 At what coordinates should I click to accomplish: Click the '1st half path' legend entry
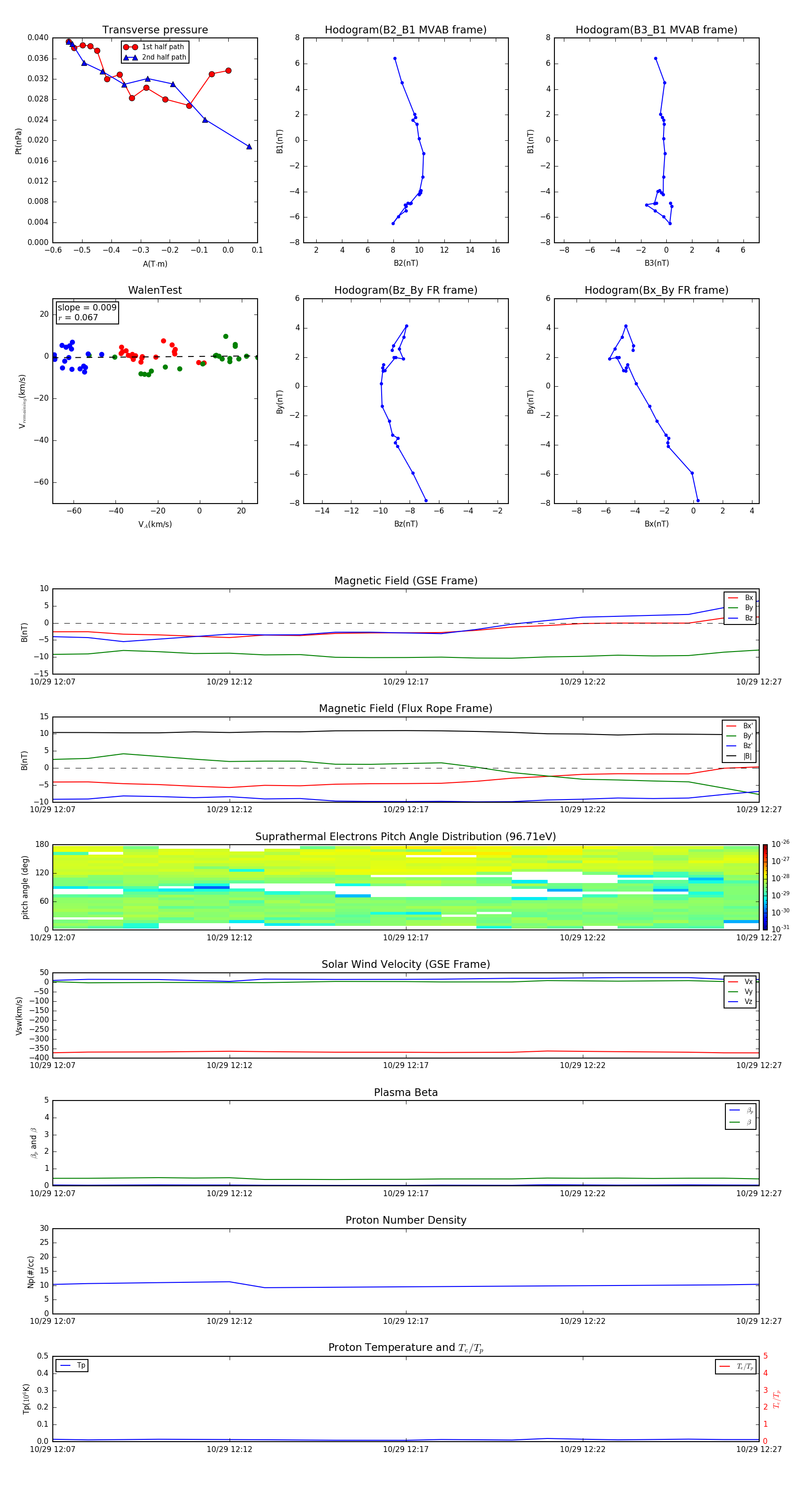coord(154,47)
